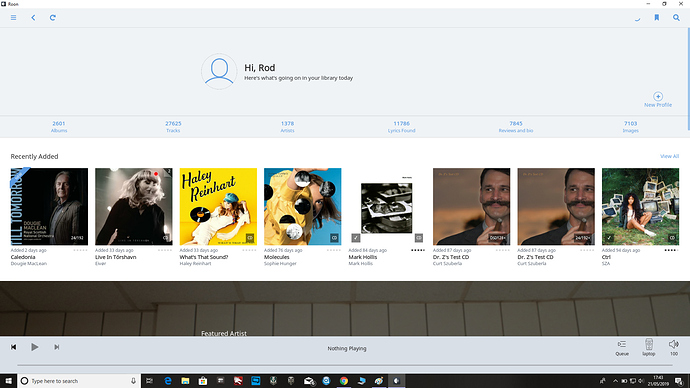Open the 11786 Lyrics Found stat
The height and width of the screenshot is (388, 690).
click(x=401, y=127)
